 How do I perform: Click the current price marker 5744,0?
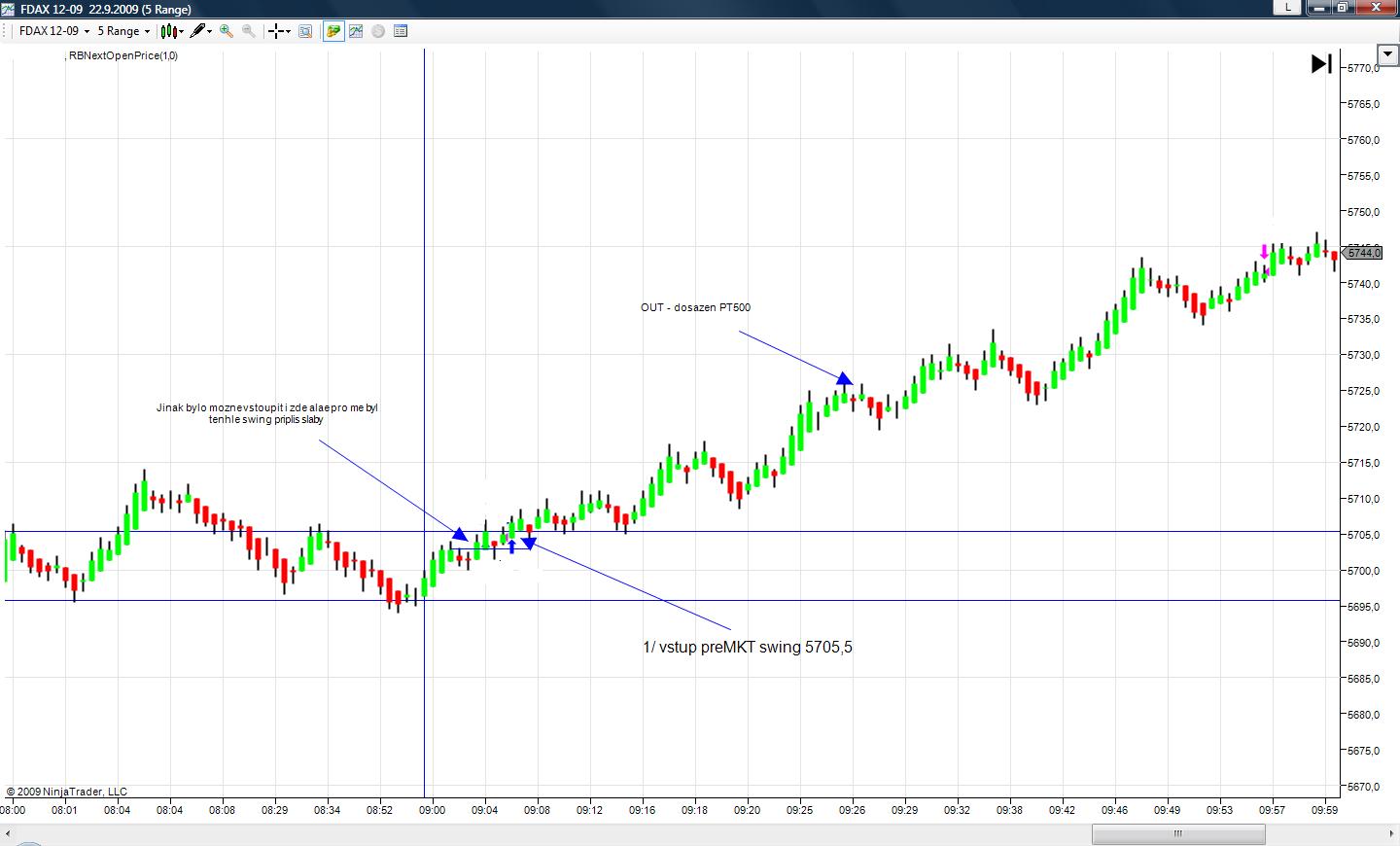[1361, 253]
